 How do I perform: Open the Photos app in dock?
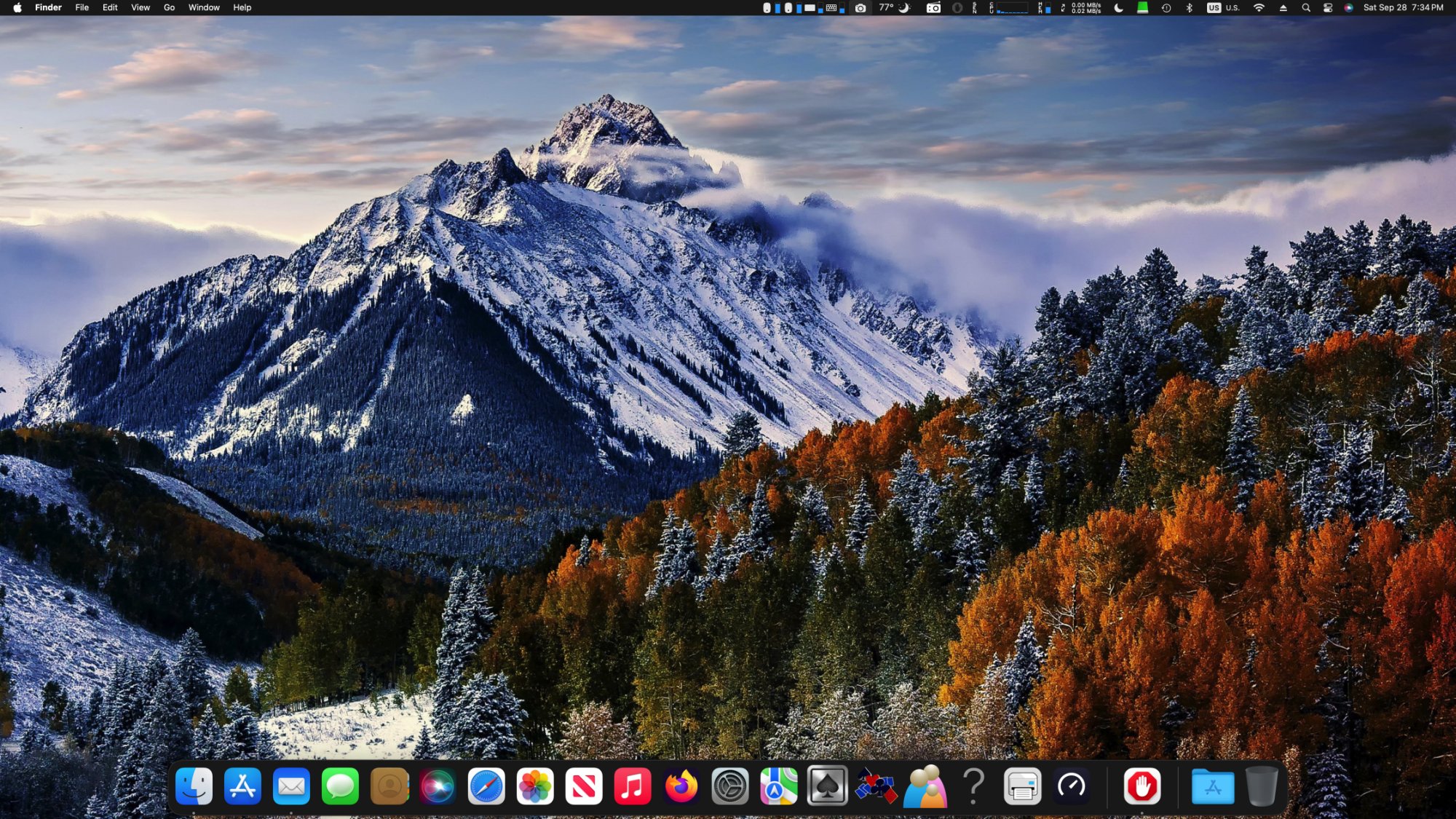tap(535, 786)
